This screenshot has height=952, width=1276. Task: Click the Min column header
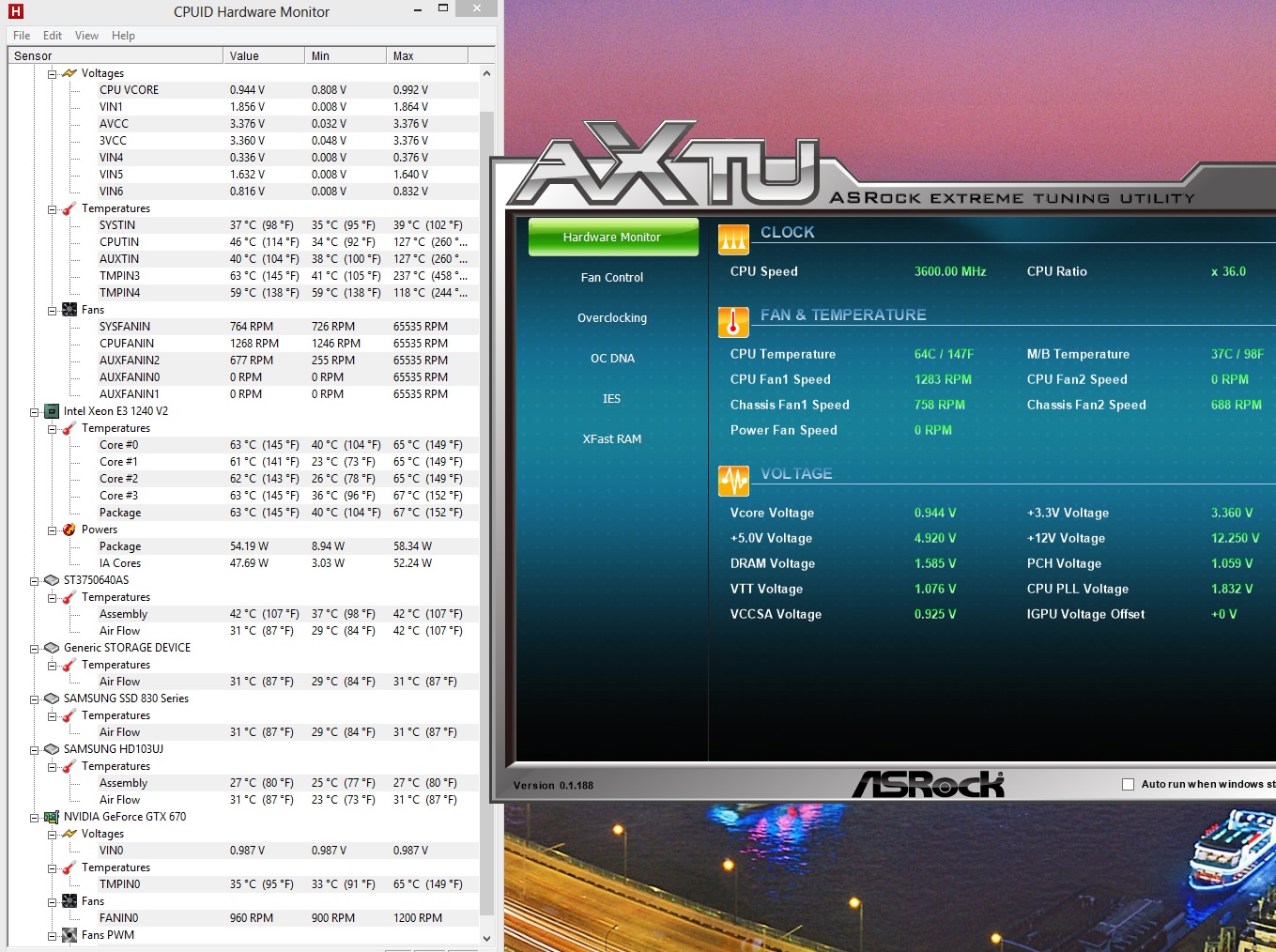click(346, 56)
